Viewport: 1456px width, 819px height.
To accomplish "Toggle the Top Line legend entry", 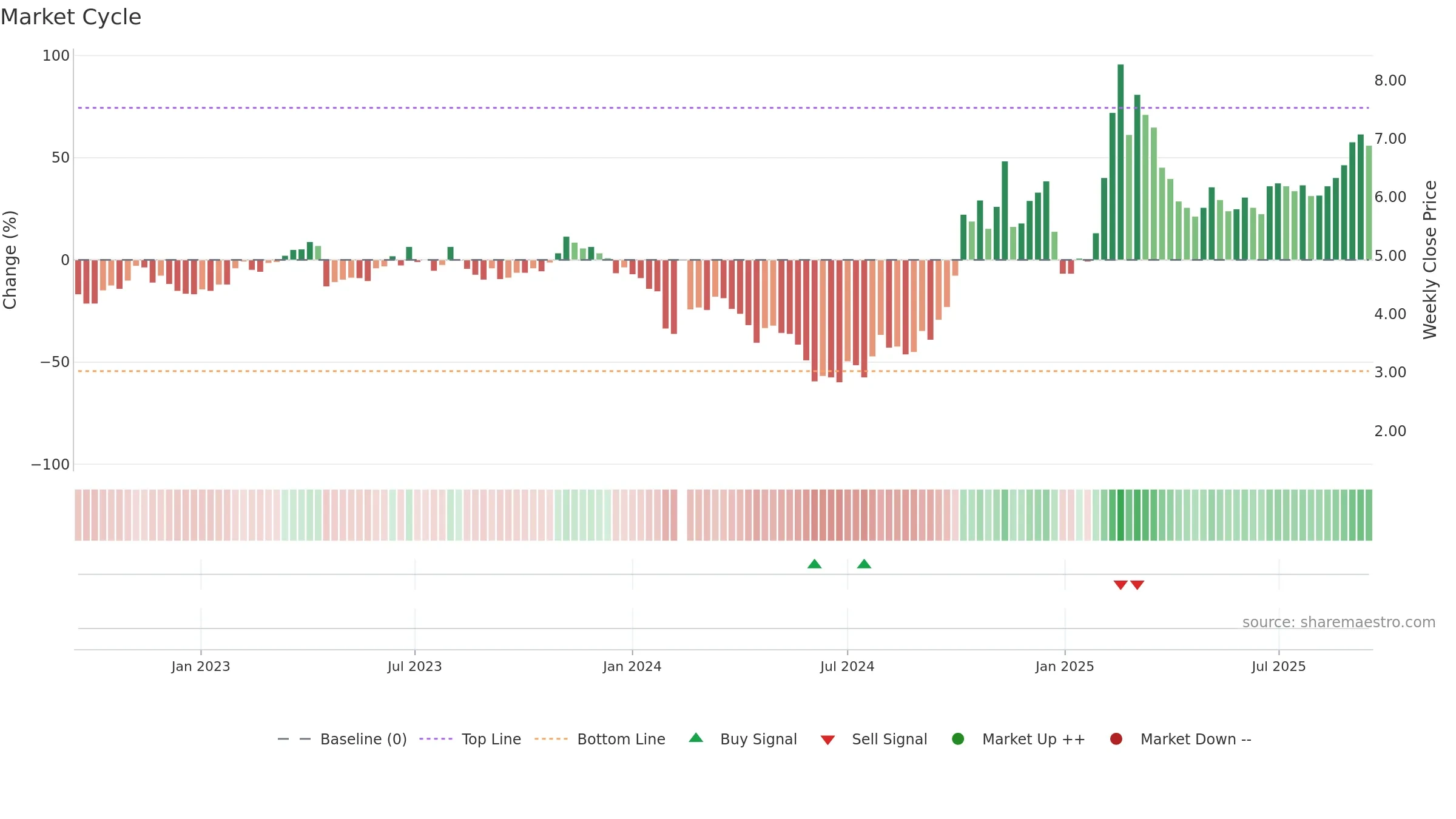I will pos(470,739).
